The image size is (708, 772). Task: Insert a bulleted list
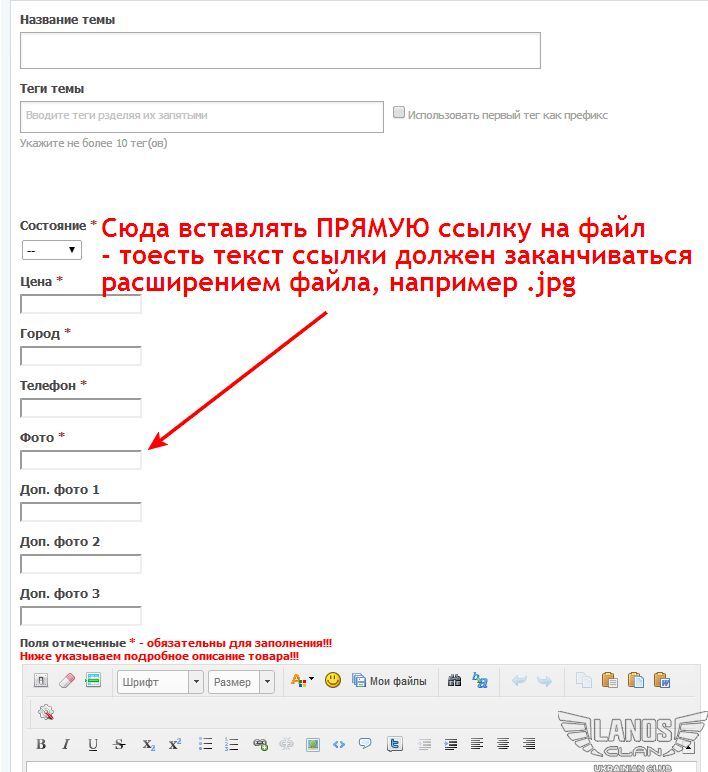(206, 744)
